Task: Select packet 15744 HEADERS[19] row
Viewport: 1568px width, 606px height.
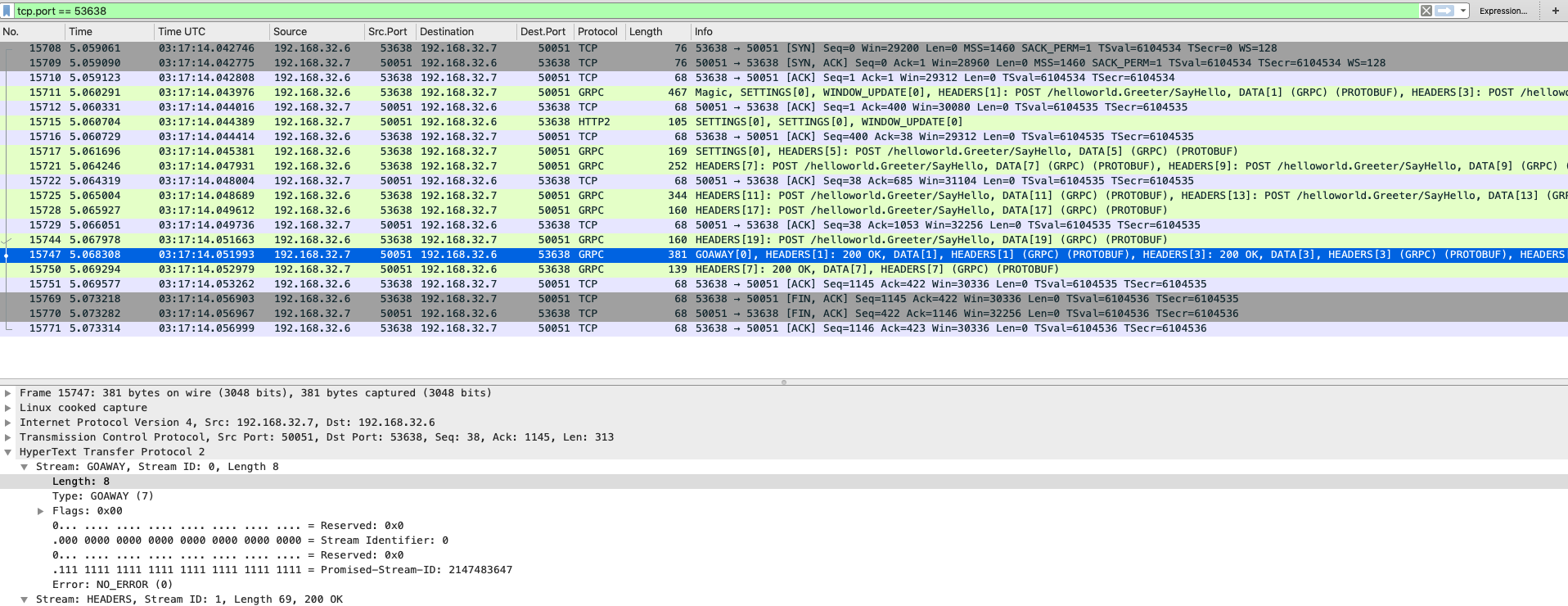Action: point(784,240)
